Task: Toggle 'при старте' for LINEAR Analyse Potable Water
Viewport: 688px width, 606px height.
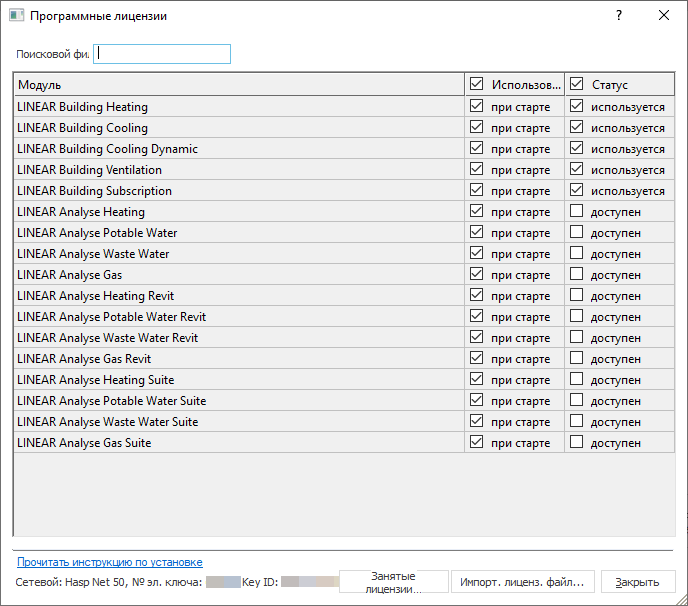Action: pos(477,232)
